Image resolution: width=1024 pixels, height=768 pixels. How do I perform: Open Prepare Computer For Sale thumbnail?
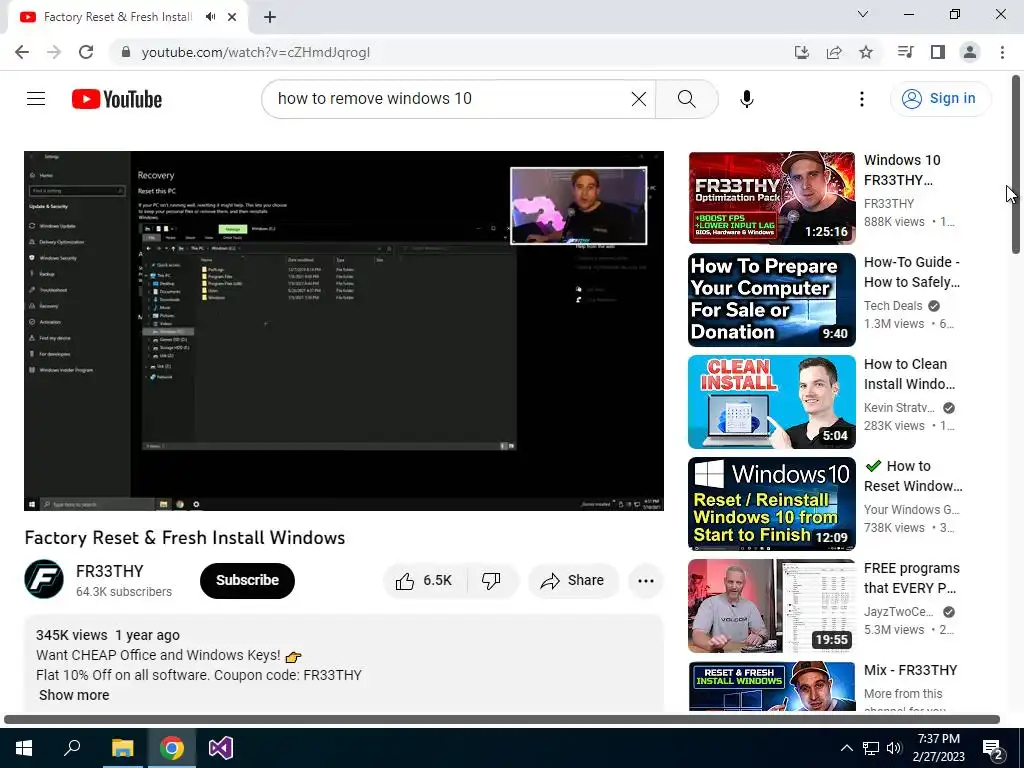[771, 300]
